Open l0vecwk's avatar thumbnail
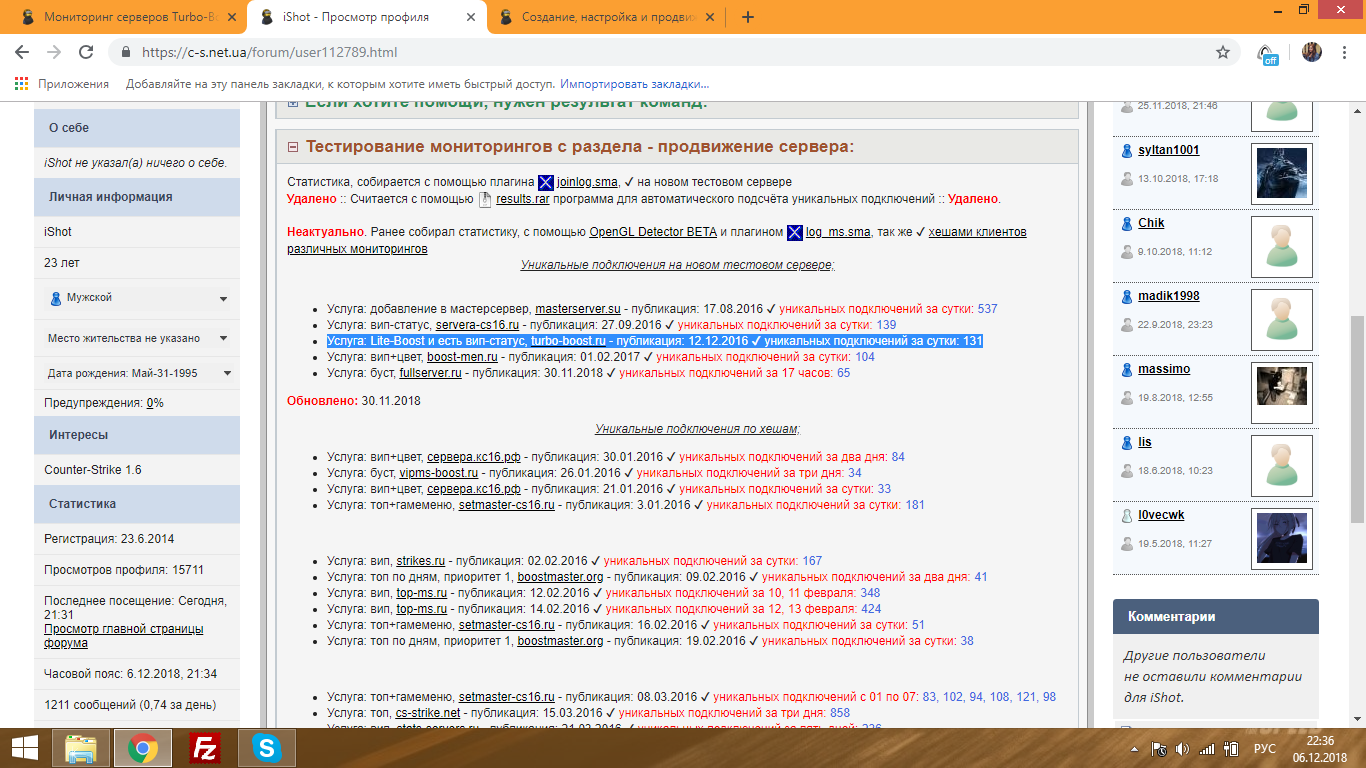 click(1282, 538)
